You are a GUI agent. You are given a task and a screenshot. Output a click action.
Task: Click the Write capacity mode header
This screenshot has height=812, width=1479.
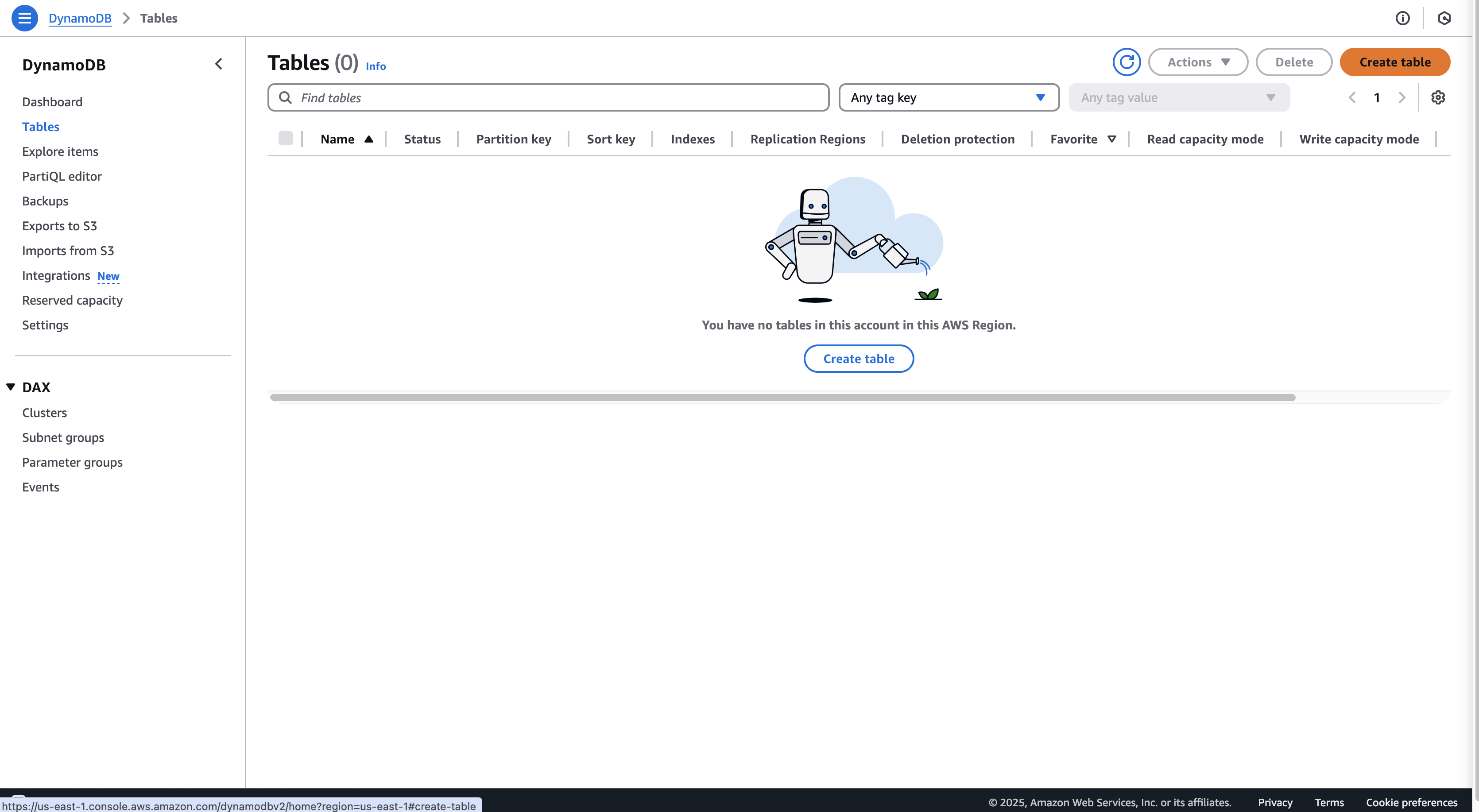[x=1359, y=139]
